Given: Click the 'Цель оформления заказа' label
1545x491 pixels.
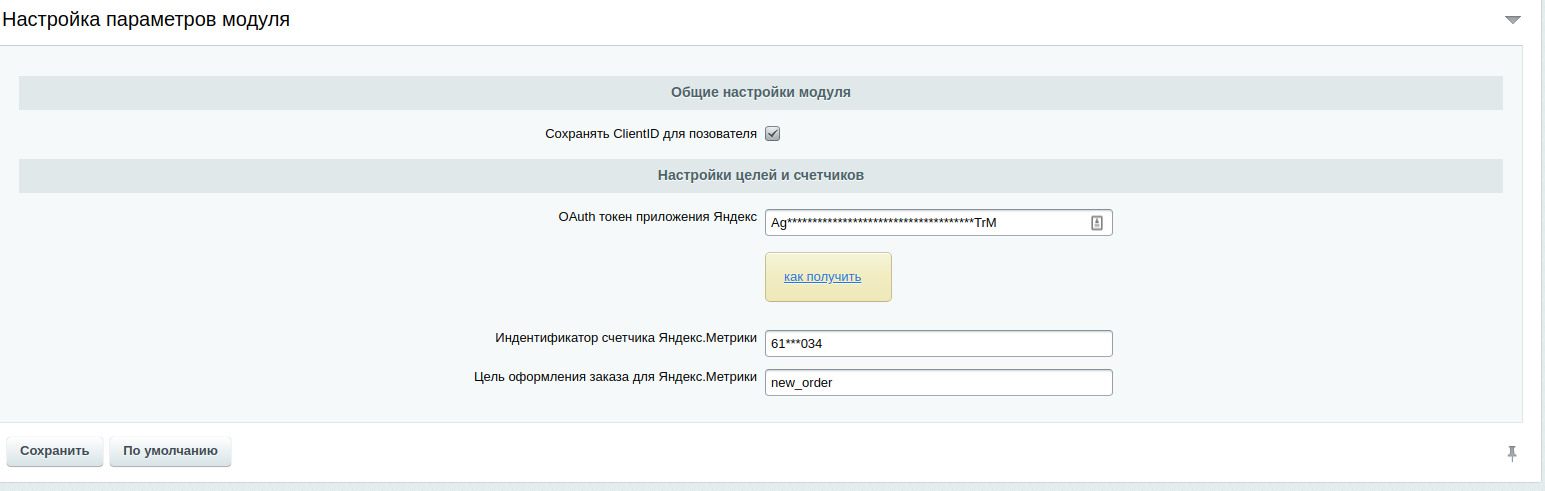Looking at the screenshot, I should click(x=615, y=377).
